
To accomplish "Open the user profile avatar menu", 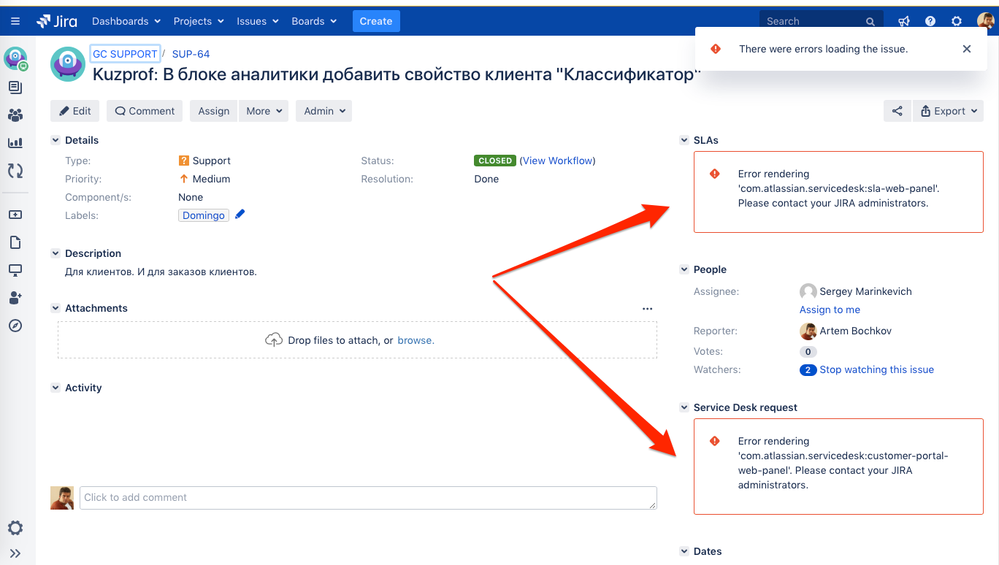I will tap(985, 20).
